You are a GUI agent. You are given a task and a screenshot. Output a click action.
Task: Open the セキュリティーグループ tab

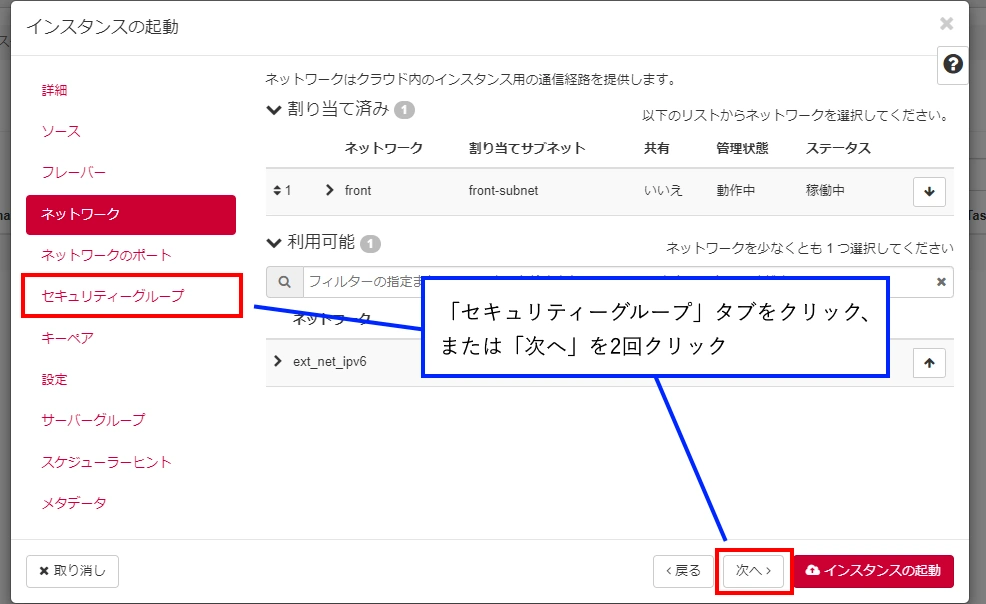[x=112, y=296]
